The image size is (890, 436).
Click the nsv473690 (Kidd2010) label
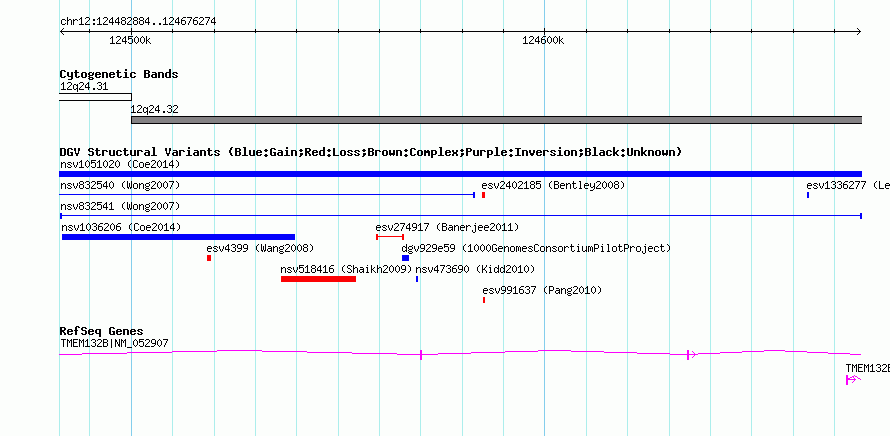point(476,269)
